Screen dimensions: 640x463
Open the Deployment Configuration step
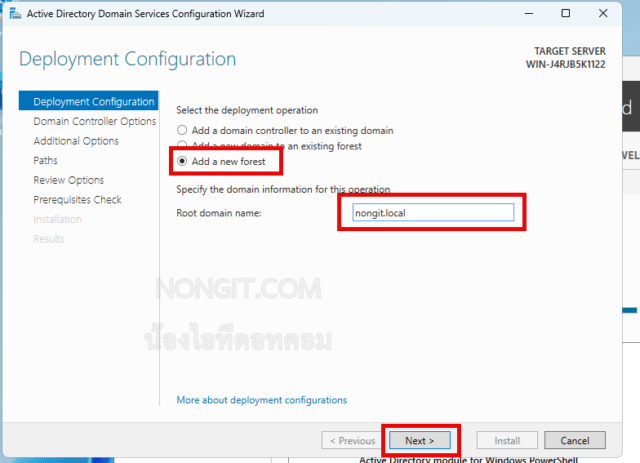(89, 101)
